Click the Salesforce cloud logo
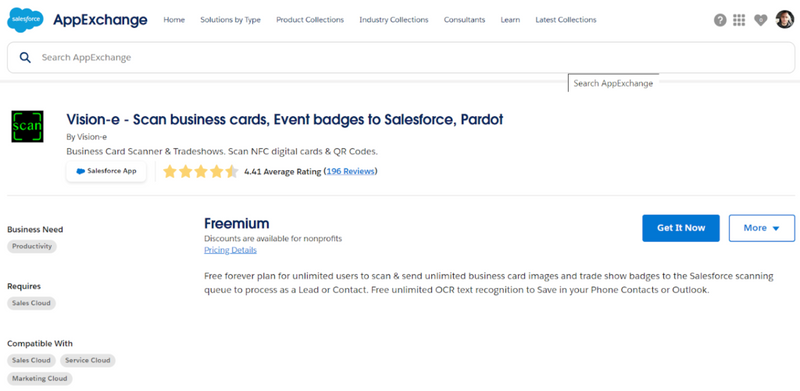The width and height of the screenshot is (800, 391). tap(26, 20)
